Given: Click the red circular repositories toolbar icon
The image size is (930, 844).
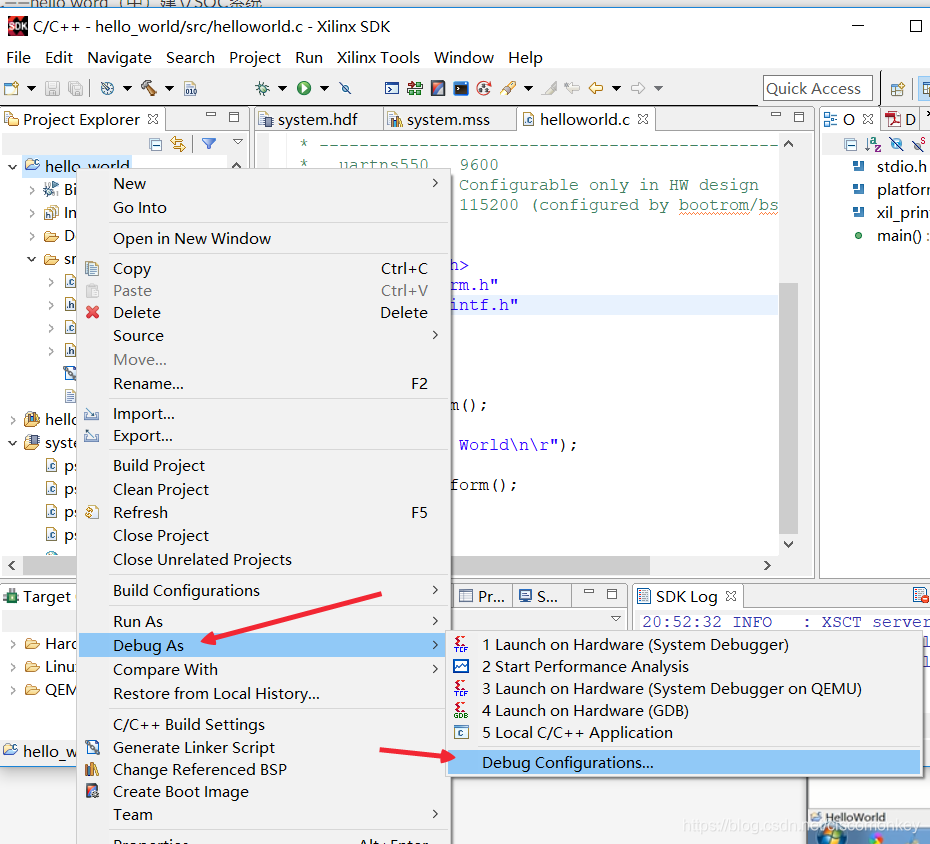Looking at the screenshot, I should click(484, 88).
